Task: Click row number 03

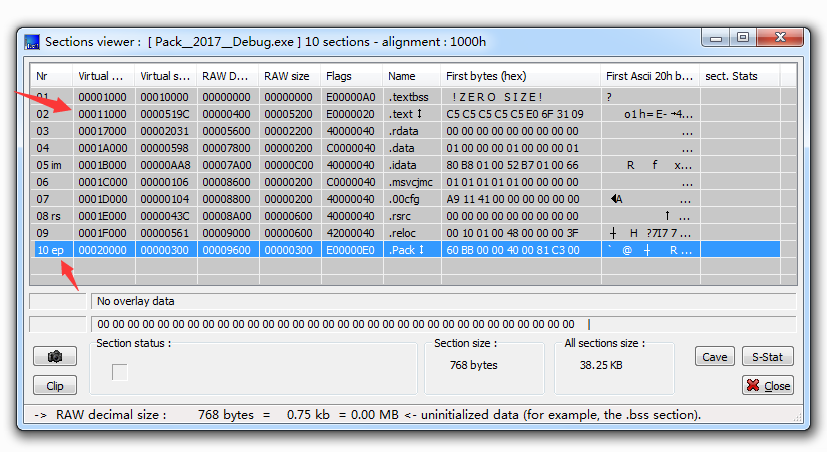Action: pyautogui.click(x=43, y=131)
